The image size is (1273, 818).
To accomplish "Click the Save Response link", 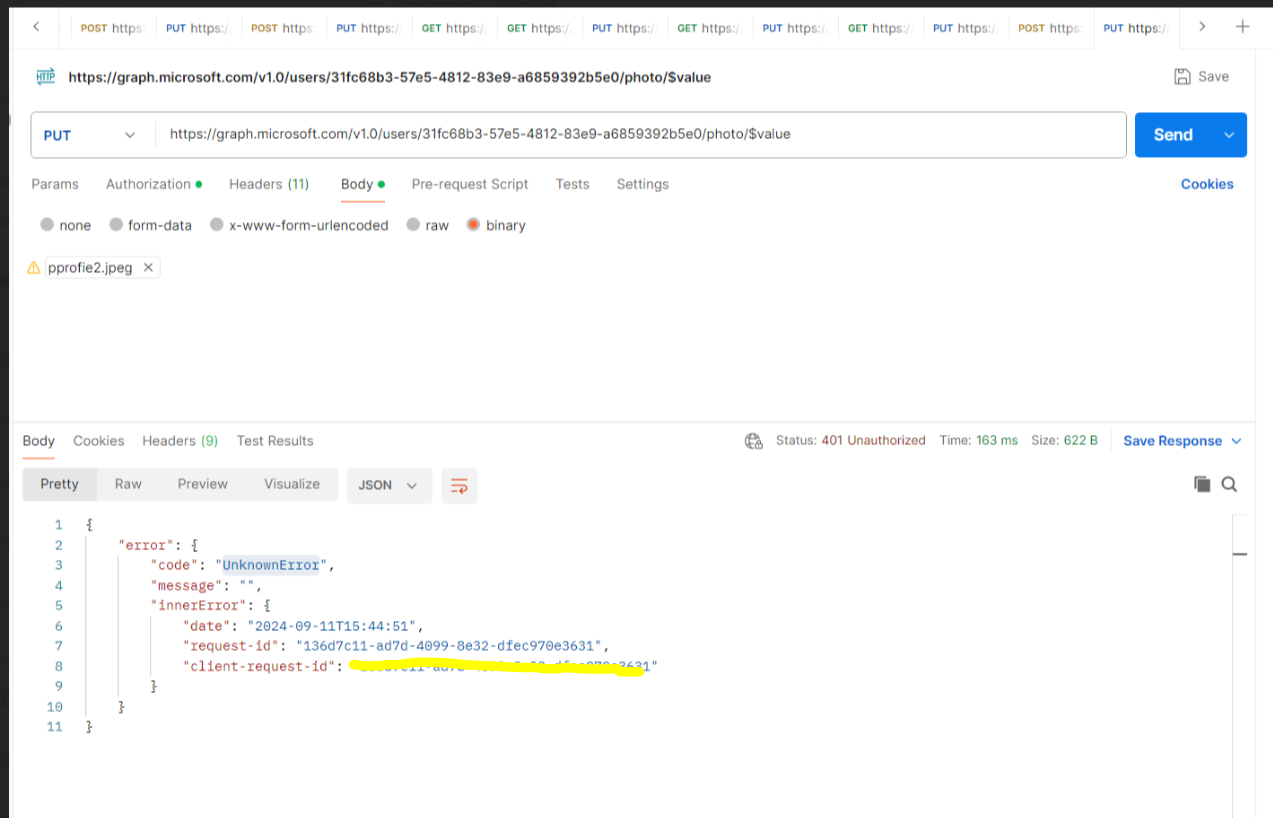I will coord(1172,441).
